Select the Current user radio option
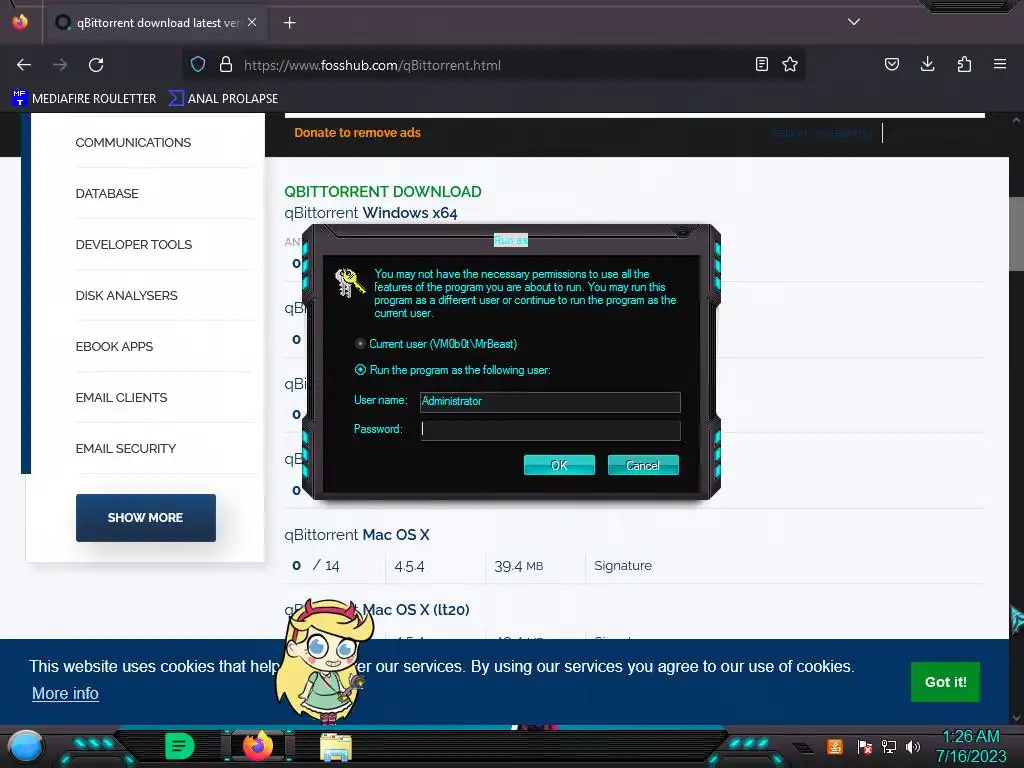The width and height of the screenshot is (1024, 768). [x=360, y=344]
